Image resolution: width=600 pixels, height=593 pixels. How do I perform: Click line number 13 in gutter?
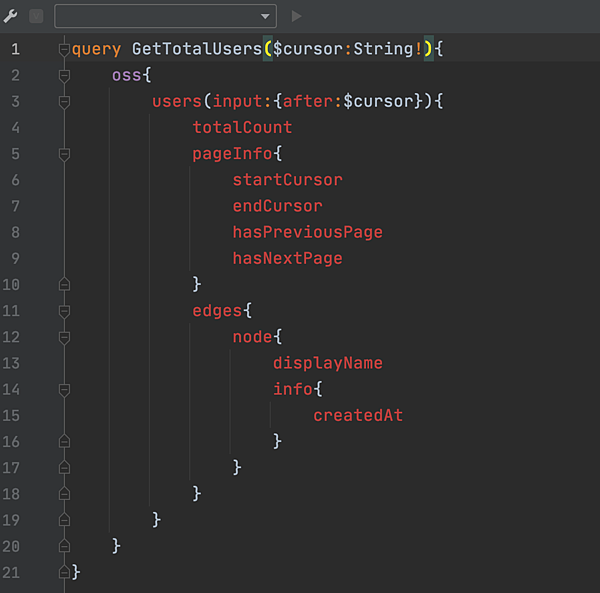coord(11,363)
